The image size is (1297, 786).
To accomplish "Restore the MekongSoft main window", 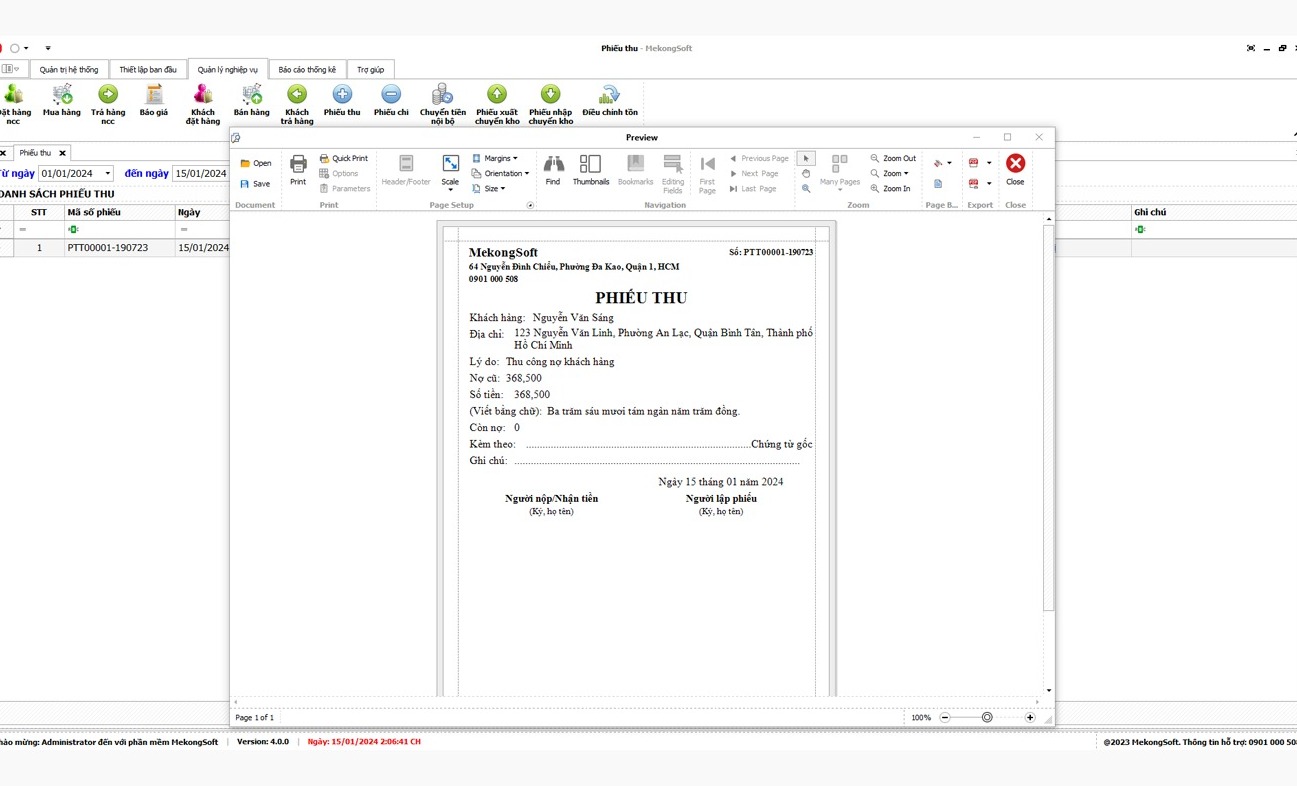I will coord(1282,48).
